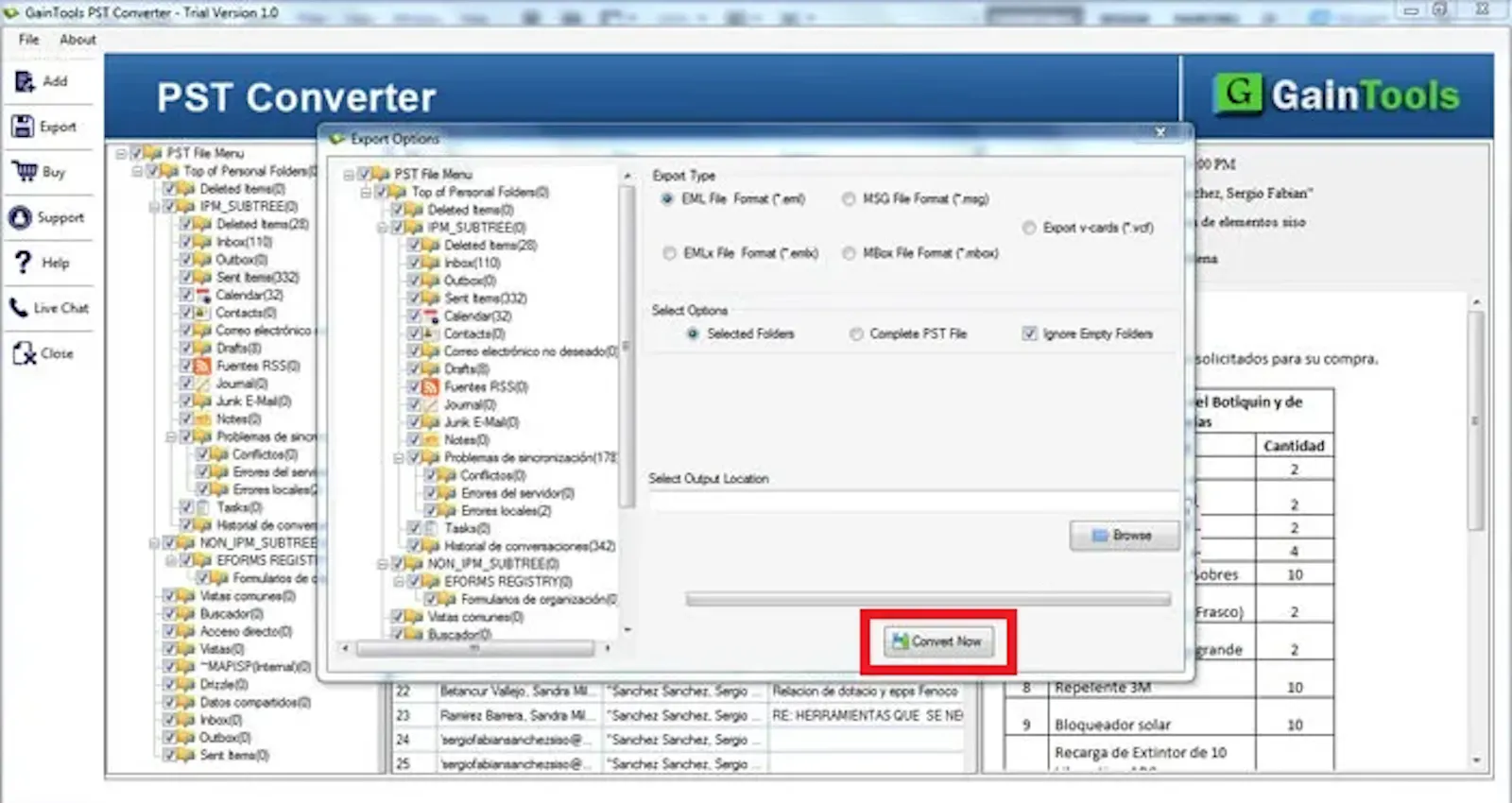Open the About menu
The height and width of the screenshot is (803, 1512).
click(77, 40)
